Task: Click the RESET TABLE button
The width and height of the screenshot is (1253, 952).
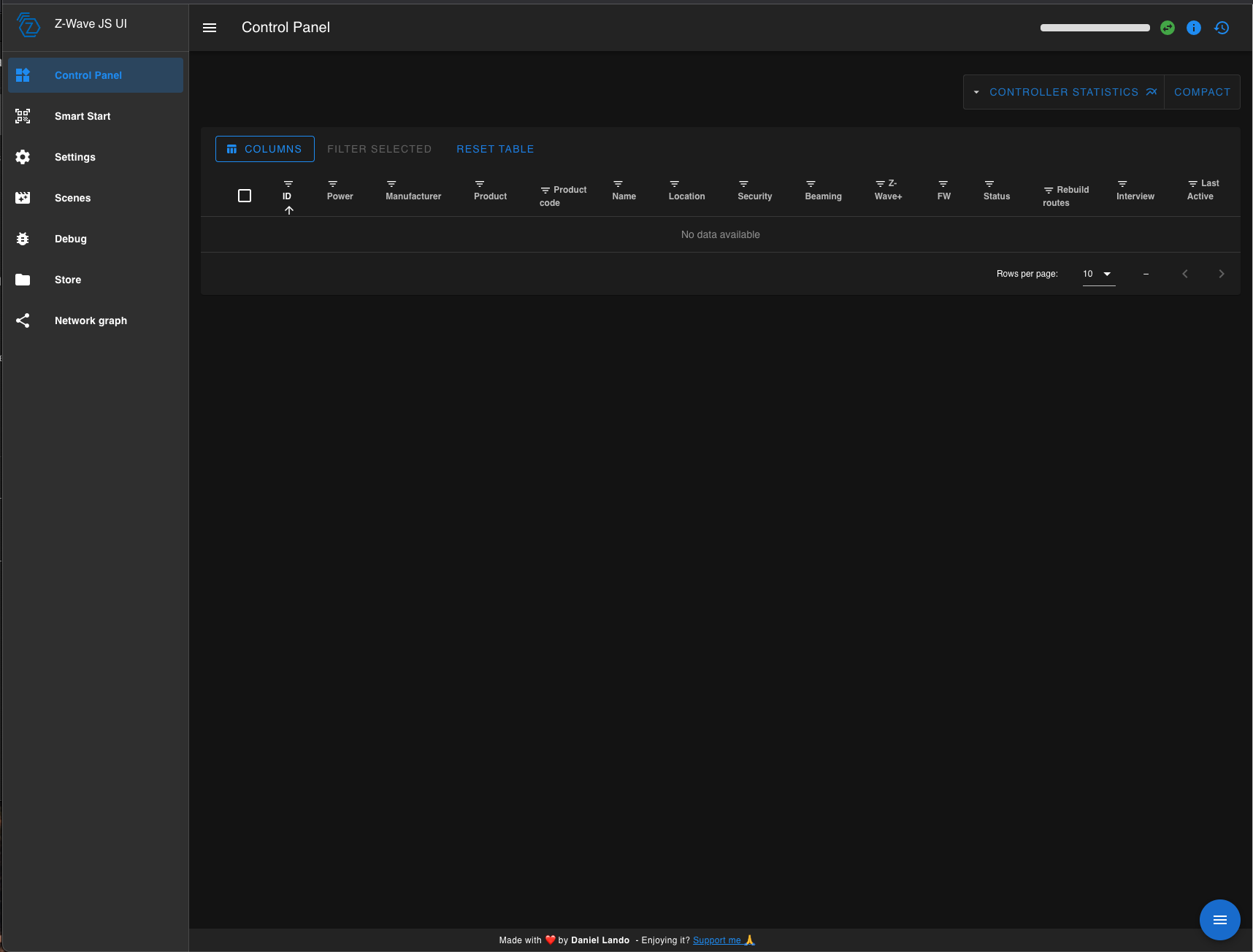Action: click(496, 149)
